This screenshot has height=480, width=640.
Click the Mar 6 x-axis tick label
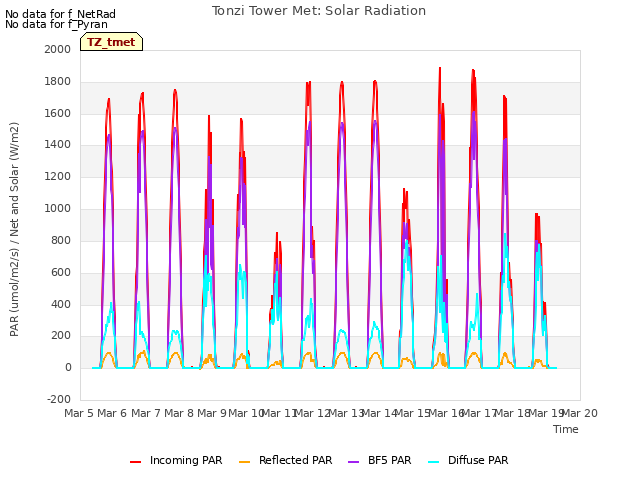pyautogui.click(x=112, y=413)
